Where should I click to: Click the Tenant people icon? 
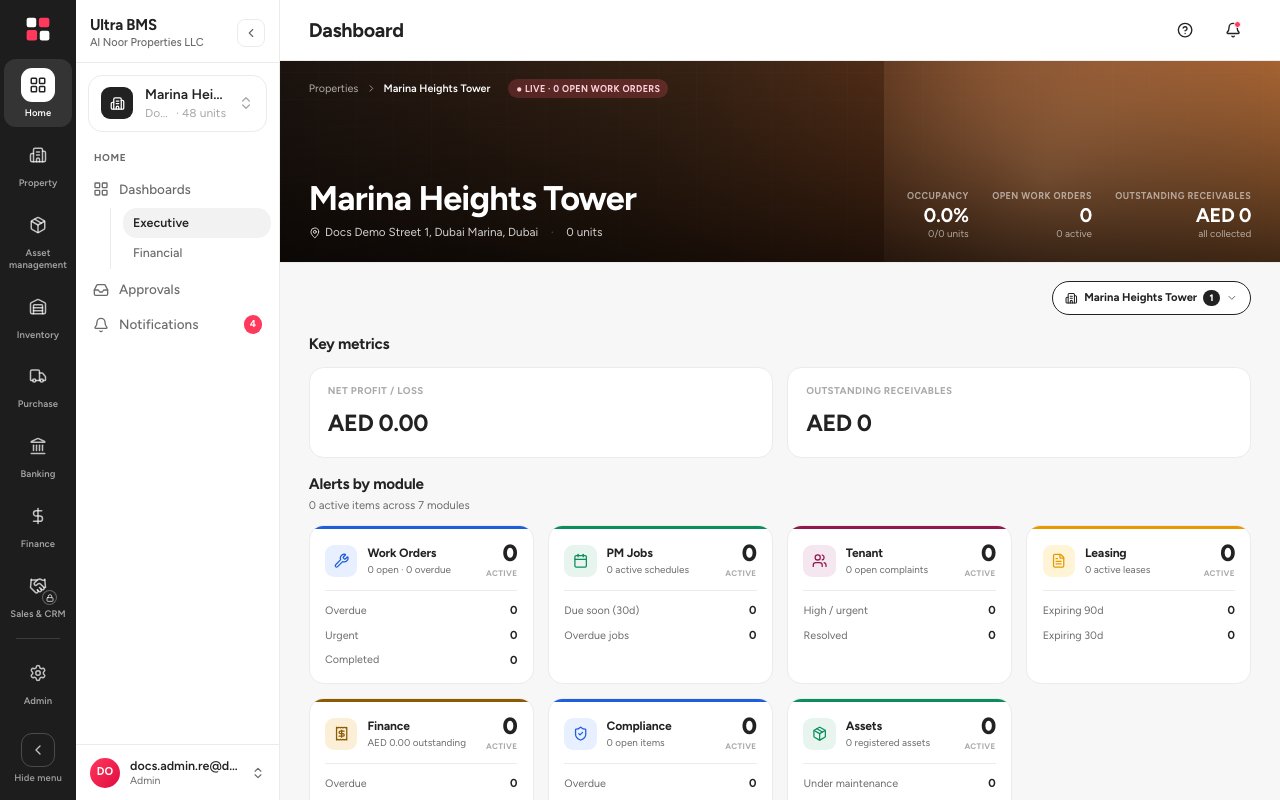pos(819,561)
